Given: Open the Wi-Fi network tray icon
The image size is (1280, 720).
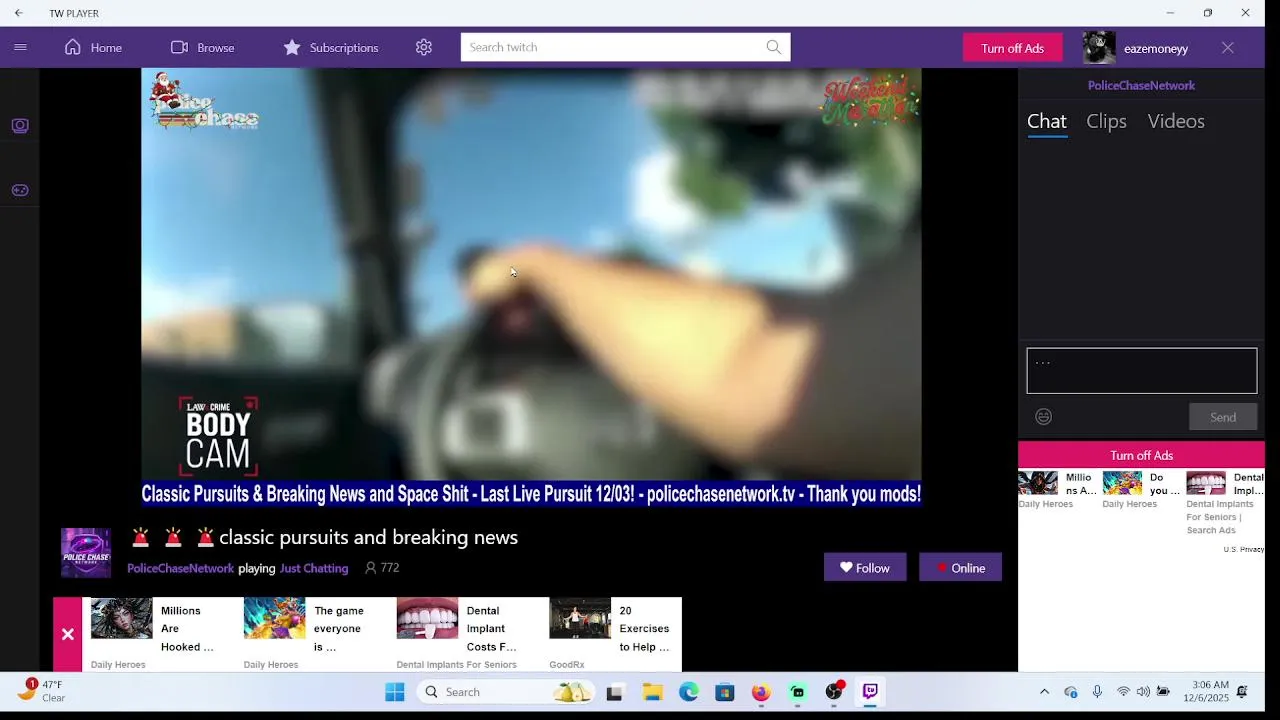Looking at the screenshot, I should pyautogui.click(x=1123, y=692).
